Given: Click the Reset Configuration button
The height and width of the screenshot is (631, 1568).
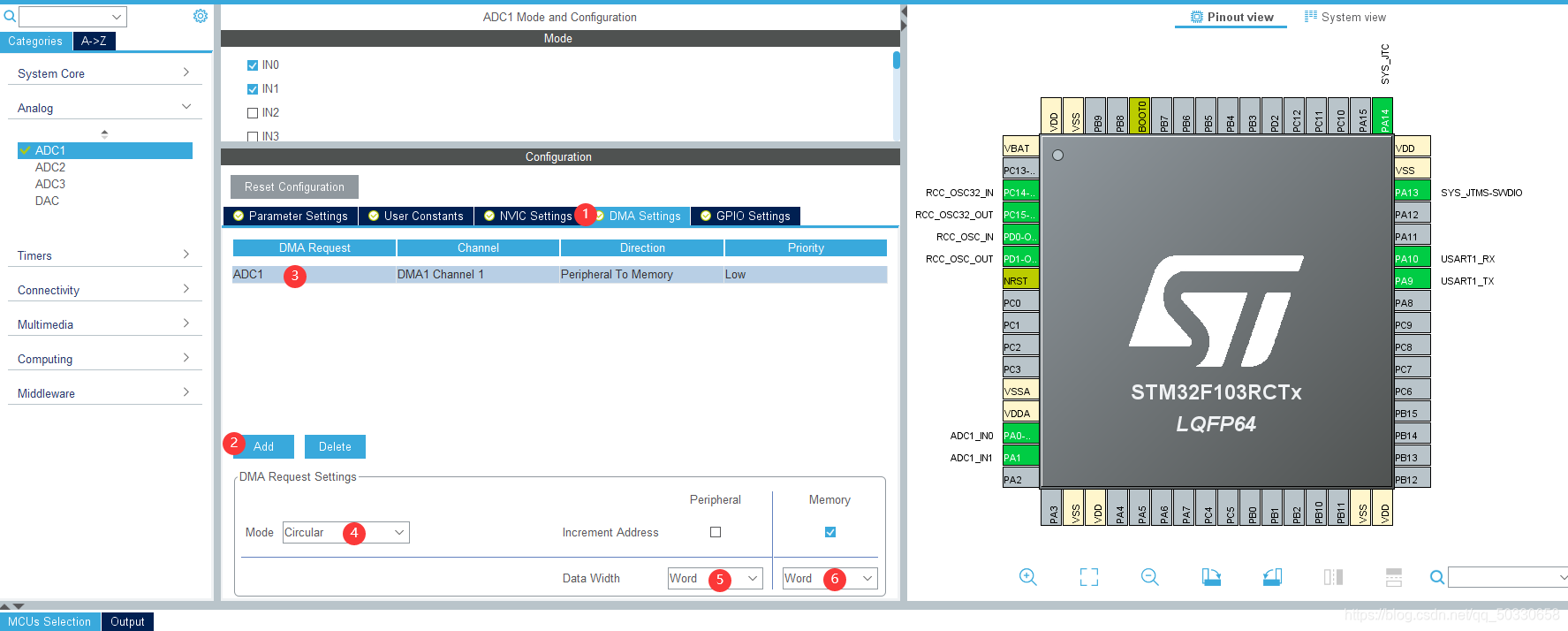Looking at the screenshot, I should 294,186.
